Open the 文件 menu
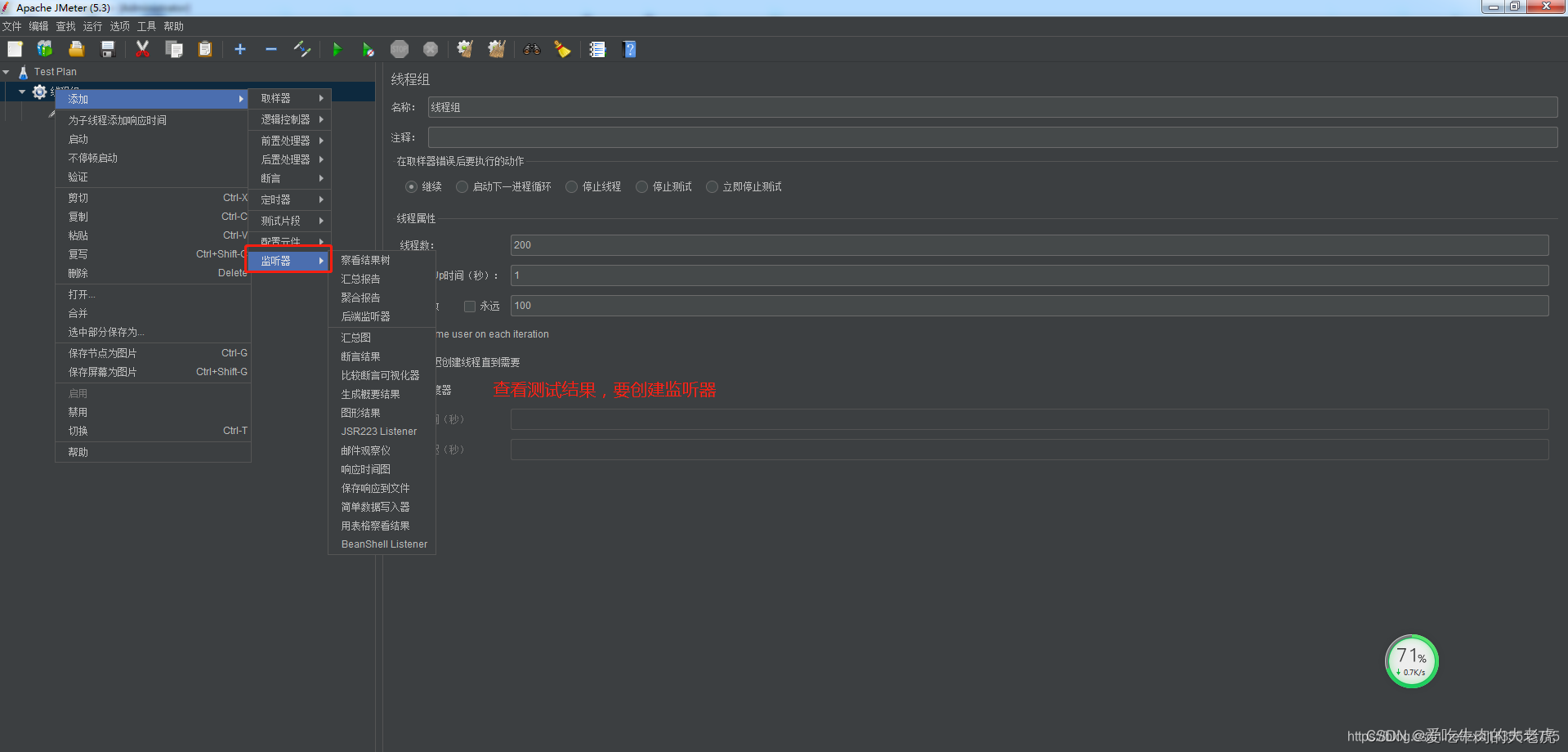Viewport: 1568px width, 752px height. [x=12, y=26]
